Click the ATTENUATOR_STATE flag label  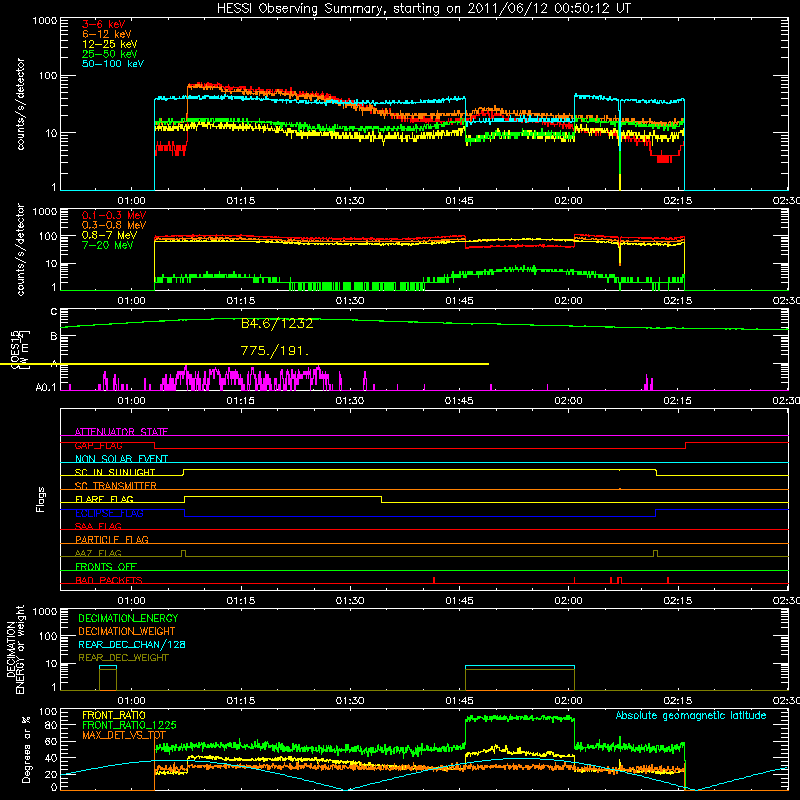coord(121,432)
